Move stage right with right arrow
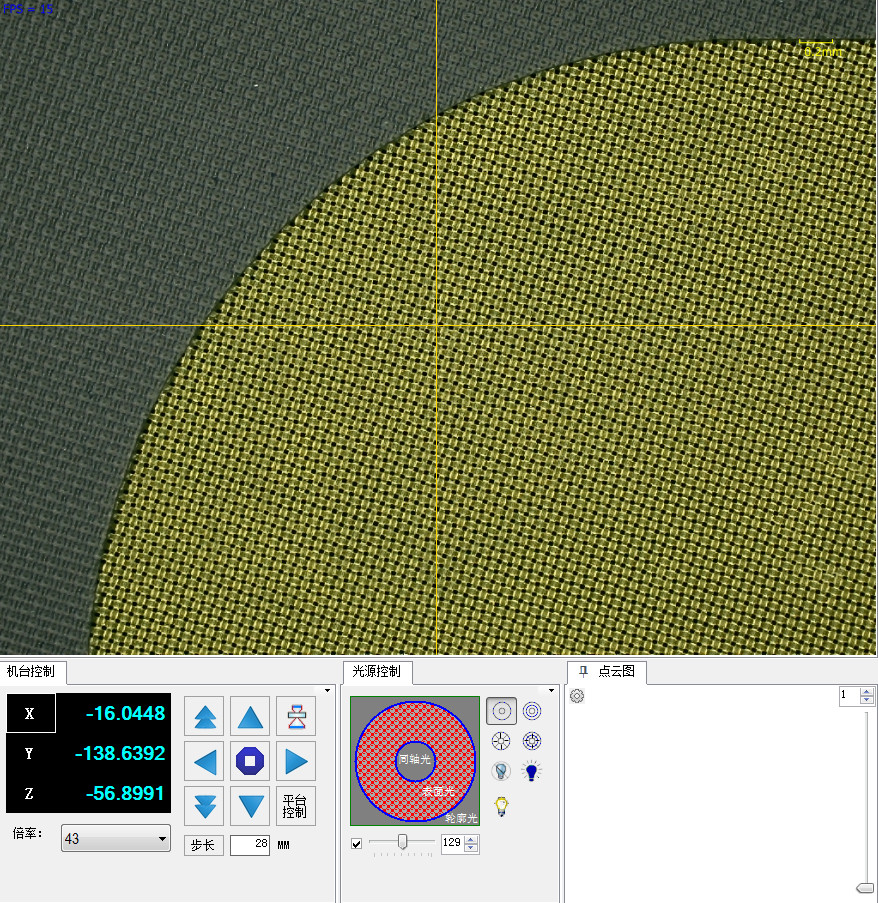878x903 pixels. coord(296,761)
